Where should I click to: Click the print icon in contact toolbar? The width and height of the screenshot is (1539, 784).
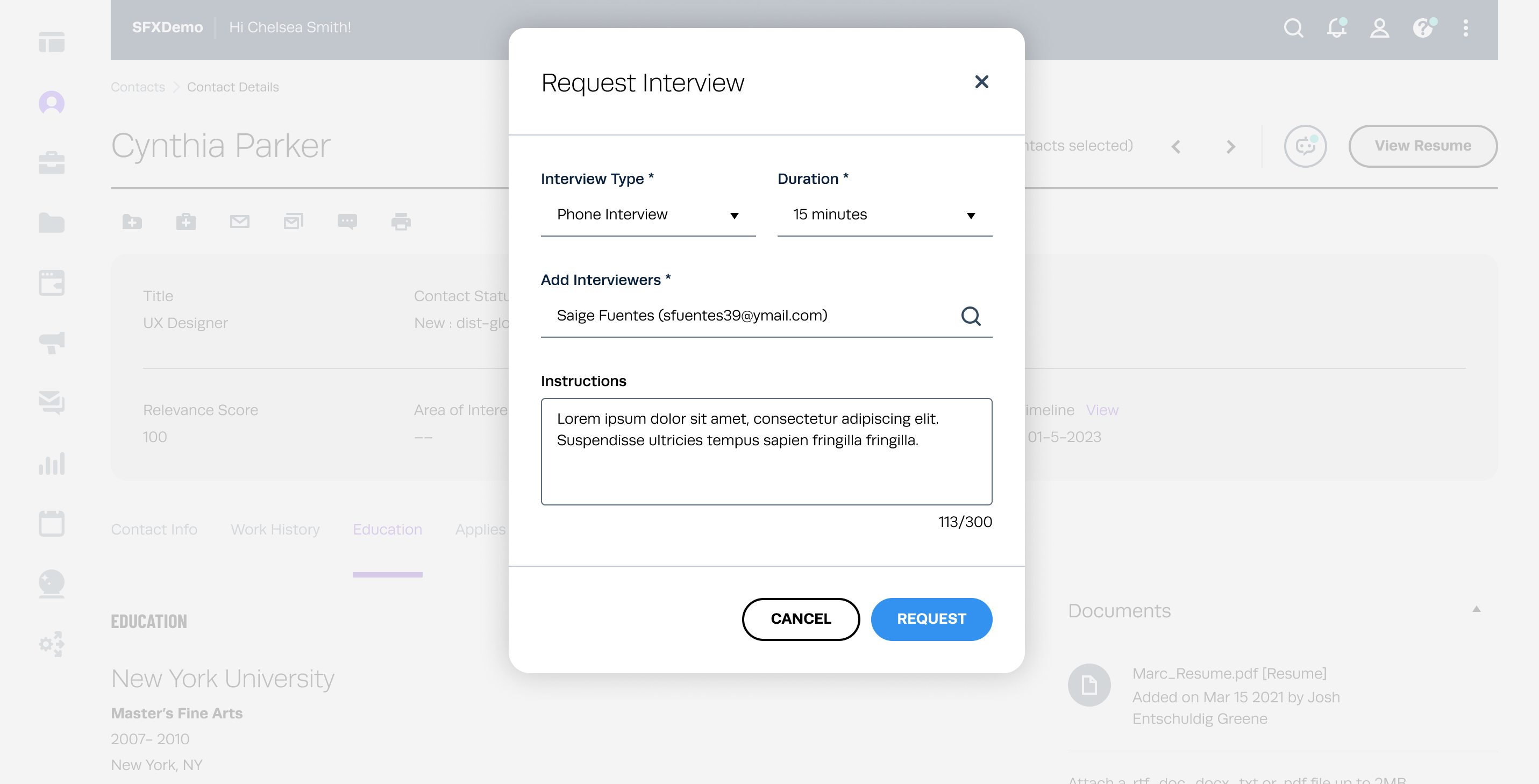click(x=401, y=222)
